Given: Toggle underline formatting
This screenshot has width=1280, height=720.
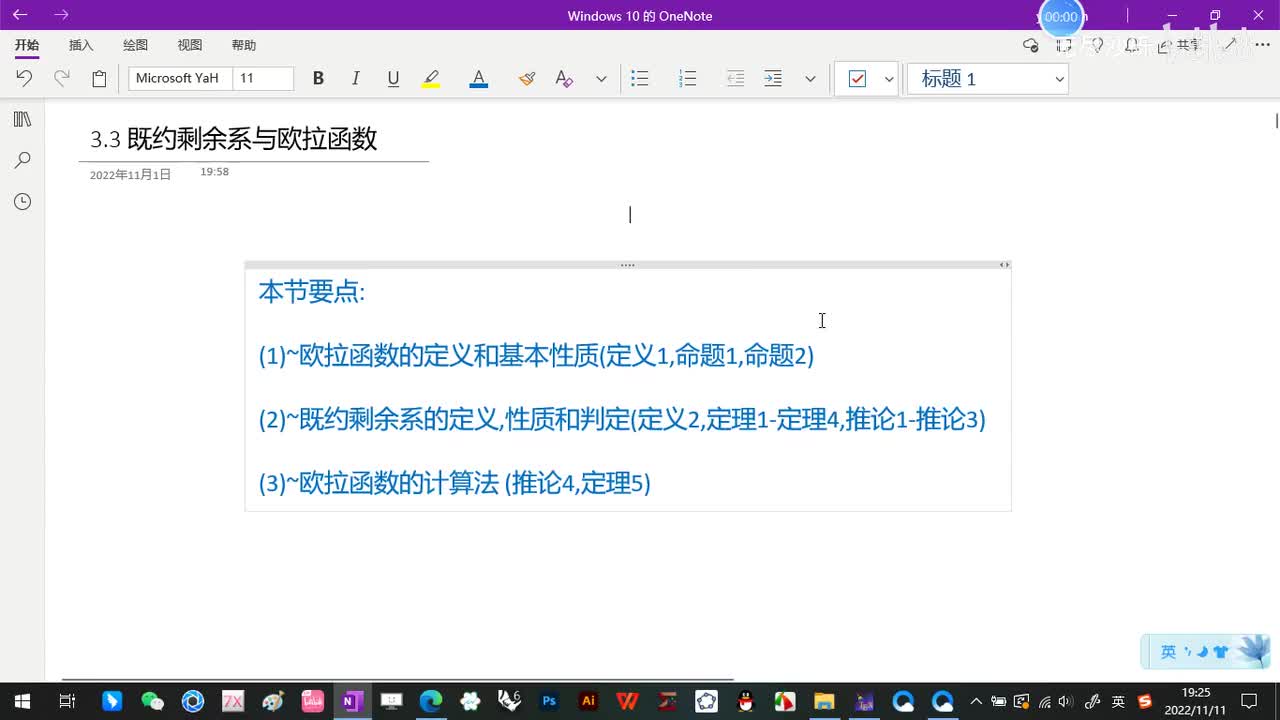Looking at the screenshot, I should (393, 78).
